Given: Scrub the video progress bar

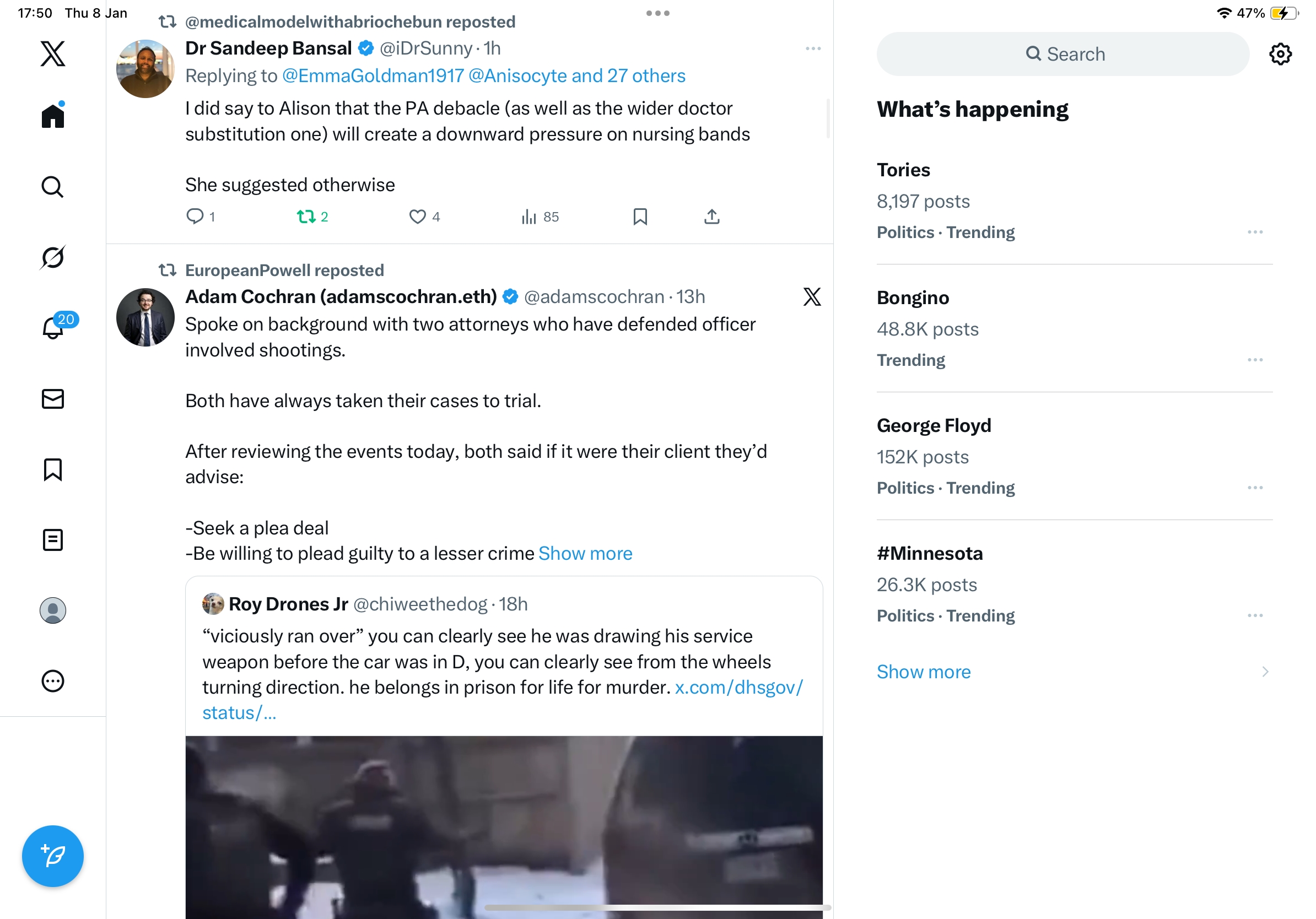Looking at the screenshot, I should coord(657,907).
